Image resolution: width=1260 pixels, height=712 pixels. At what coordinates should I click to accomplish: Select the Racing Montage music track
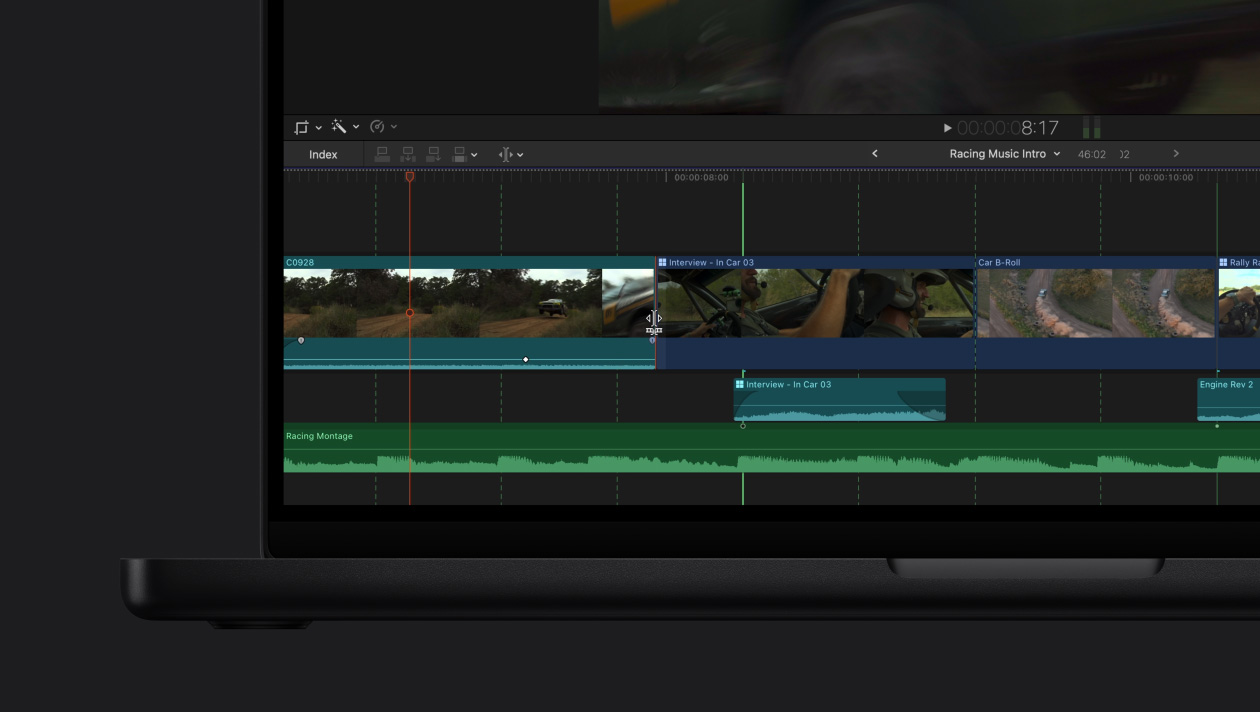[x=700, y=450]
